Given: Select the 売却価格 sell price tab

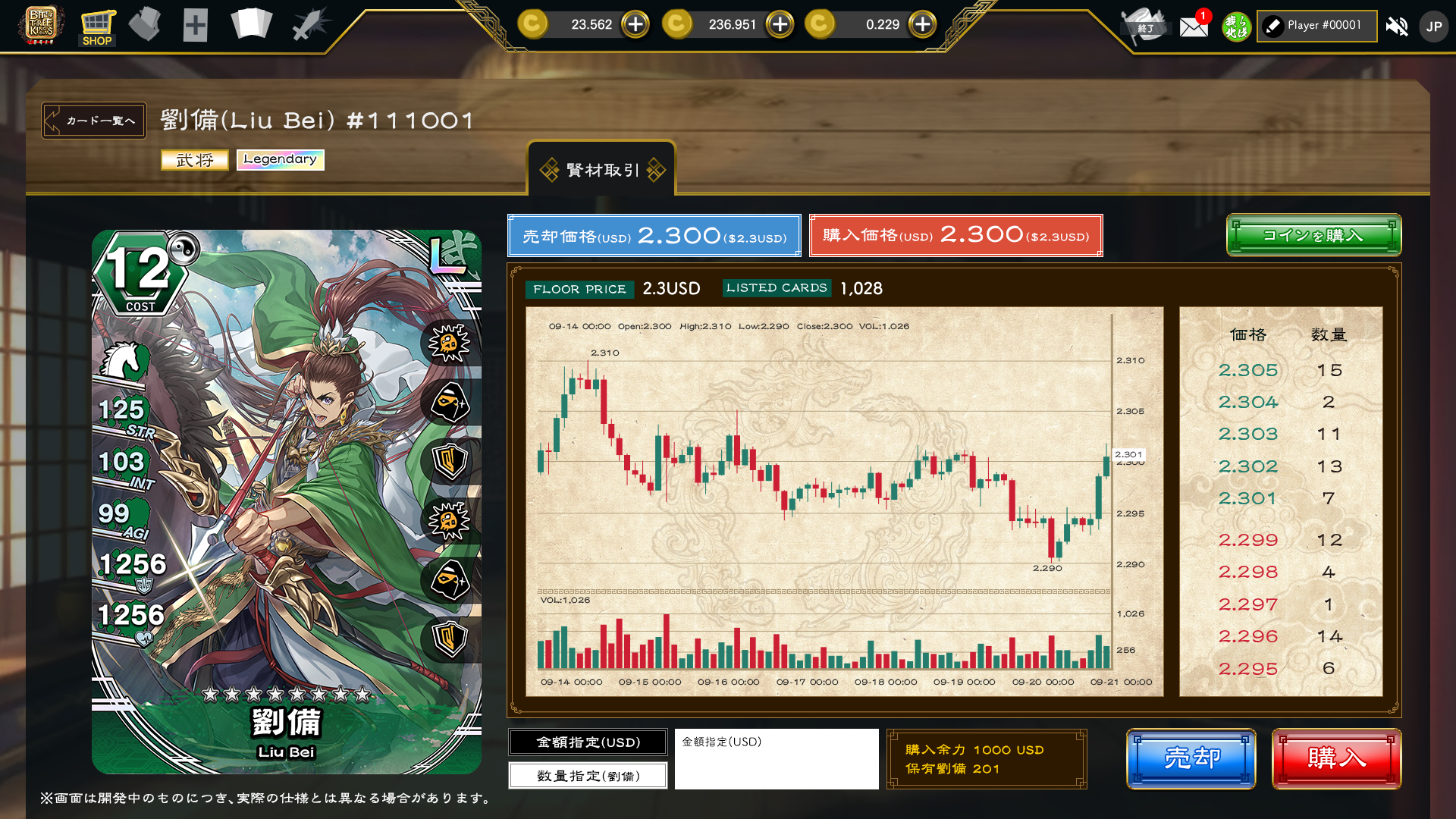Looking at the screenshot, I should (654, 236).
